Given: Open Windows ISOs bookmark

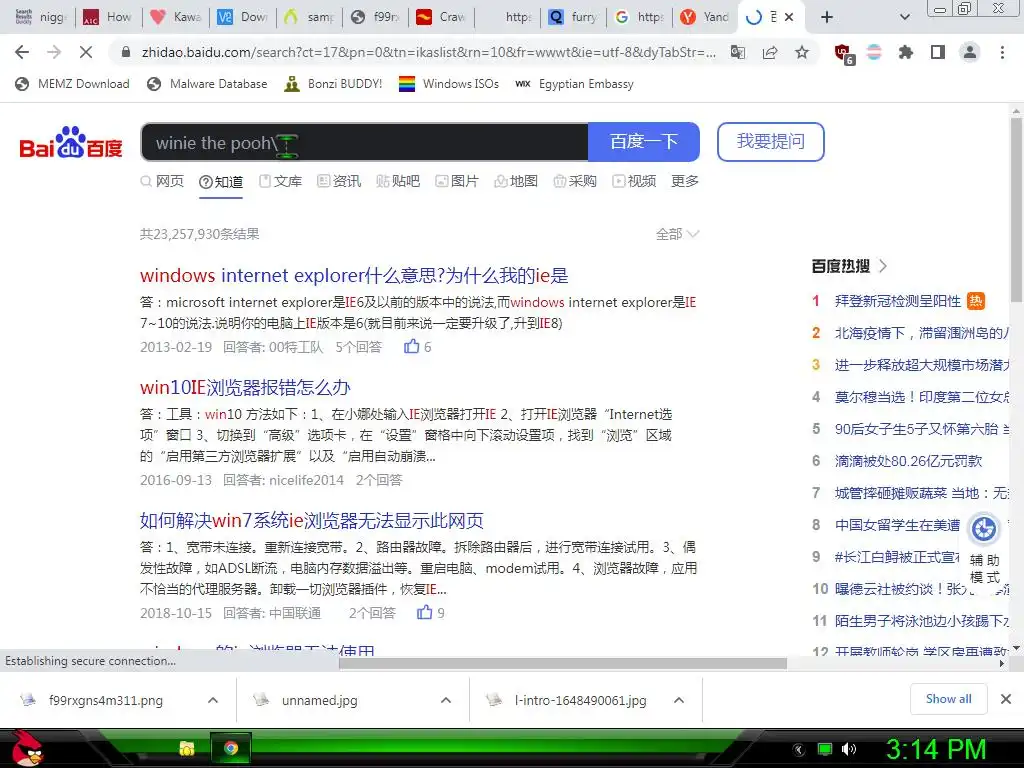Looking at the screenshot, I should click(x=449, y=84).
